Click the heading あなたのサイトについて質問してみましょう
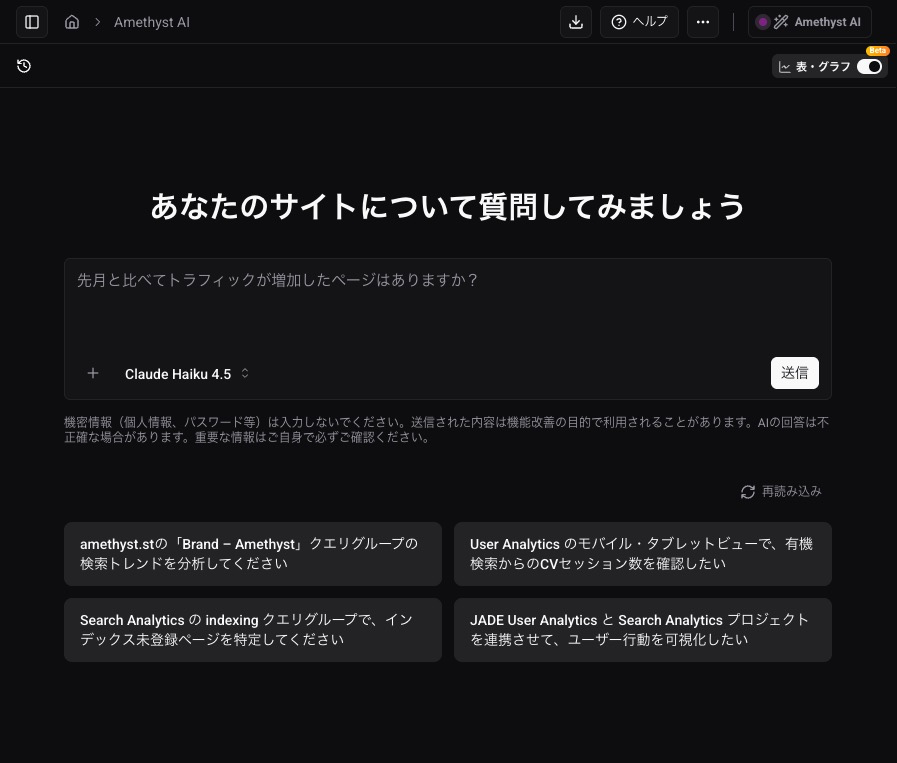 (x=447, y=206)
